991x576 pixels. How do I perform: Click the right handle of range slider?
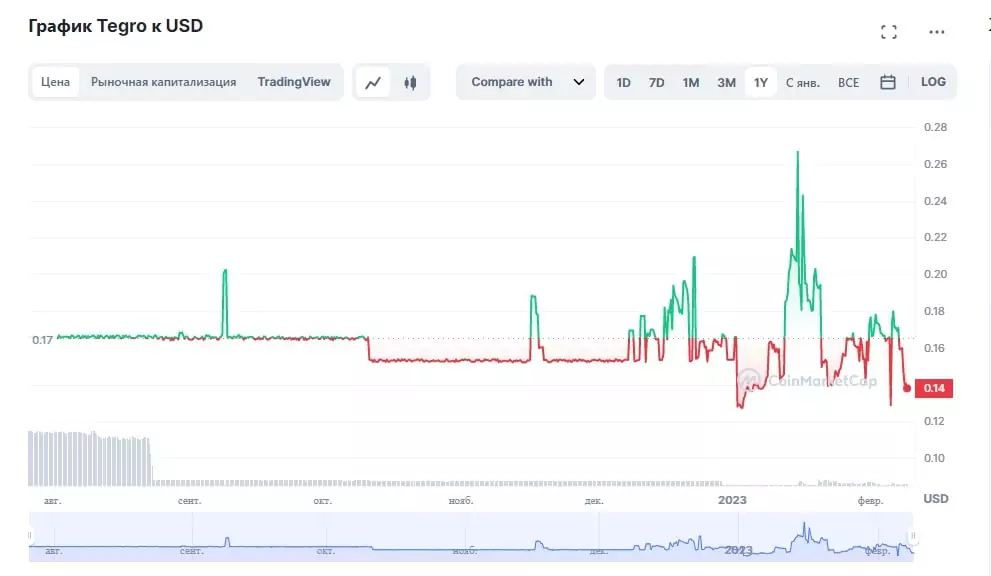(912, 536)
